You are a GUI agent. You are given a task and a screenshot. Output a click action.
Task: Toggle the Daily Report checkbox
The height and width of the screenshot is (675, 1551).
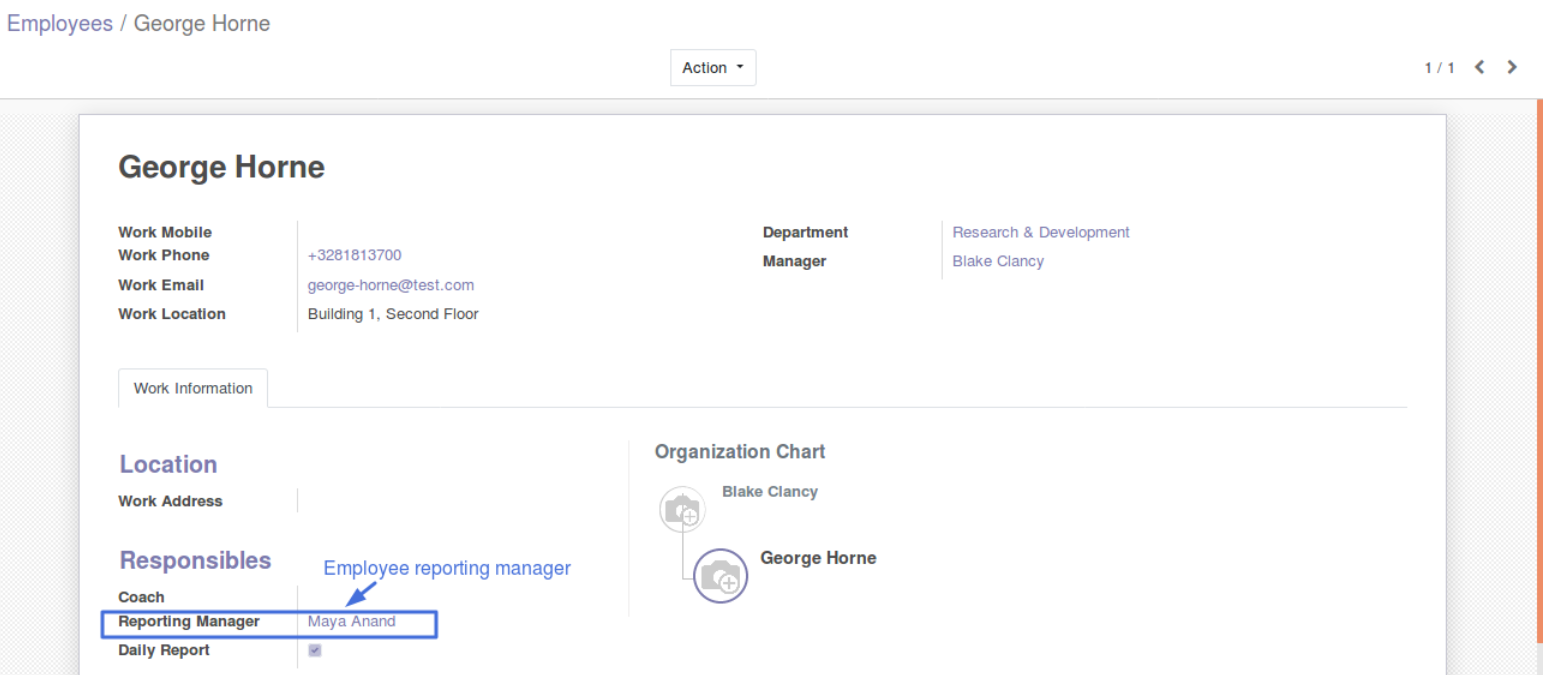click(x=315, y=650)
